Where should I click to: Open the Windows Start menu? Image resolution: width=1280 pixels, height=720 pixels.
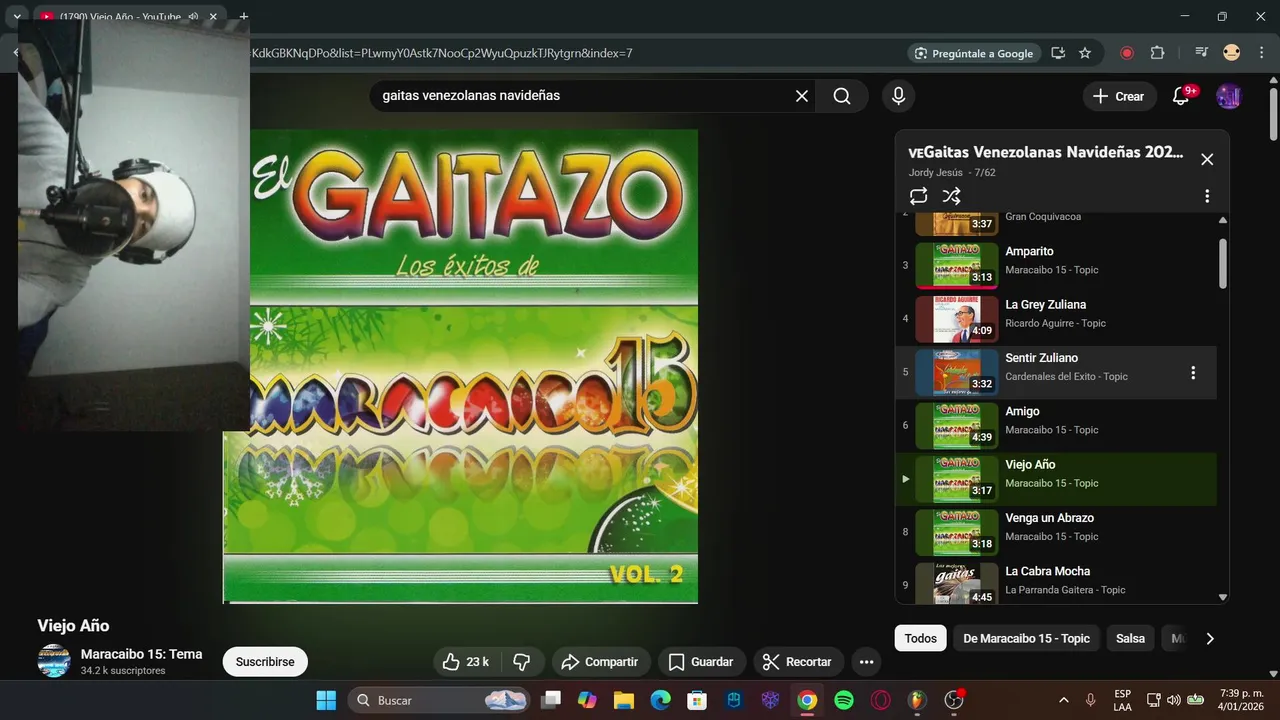click(x=326, y=700)
